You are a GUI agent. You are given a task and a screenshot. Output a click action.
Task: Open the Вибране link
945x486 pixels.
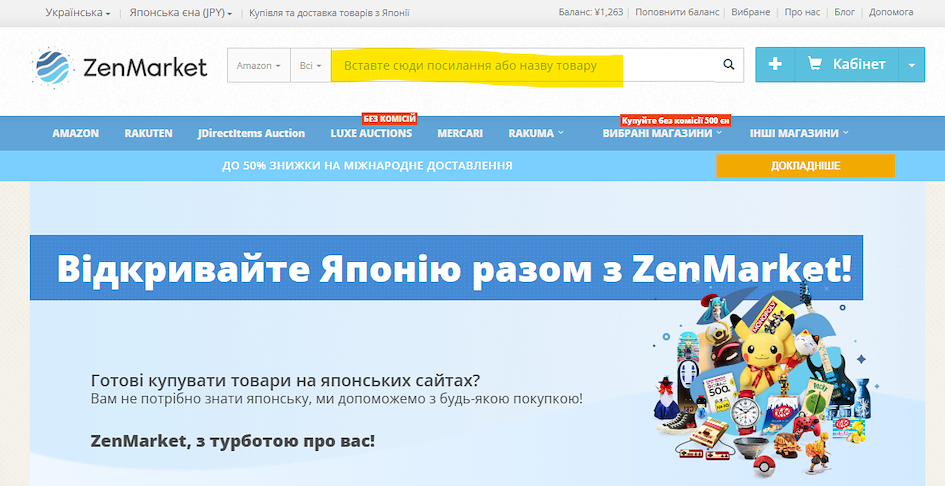pos(750,12)
